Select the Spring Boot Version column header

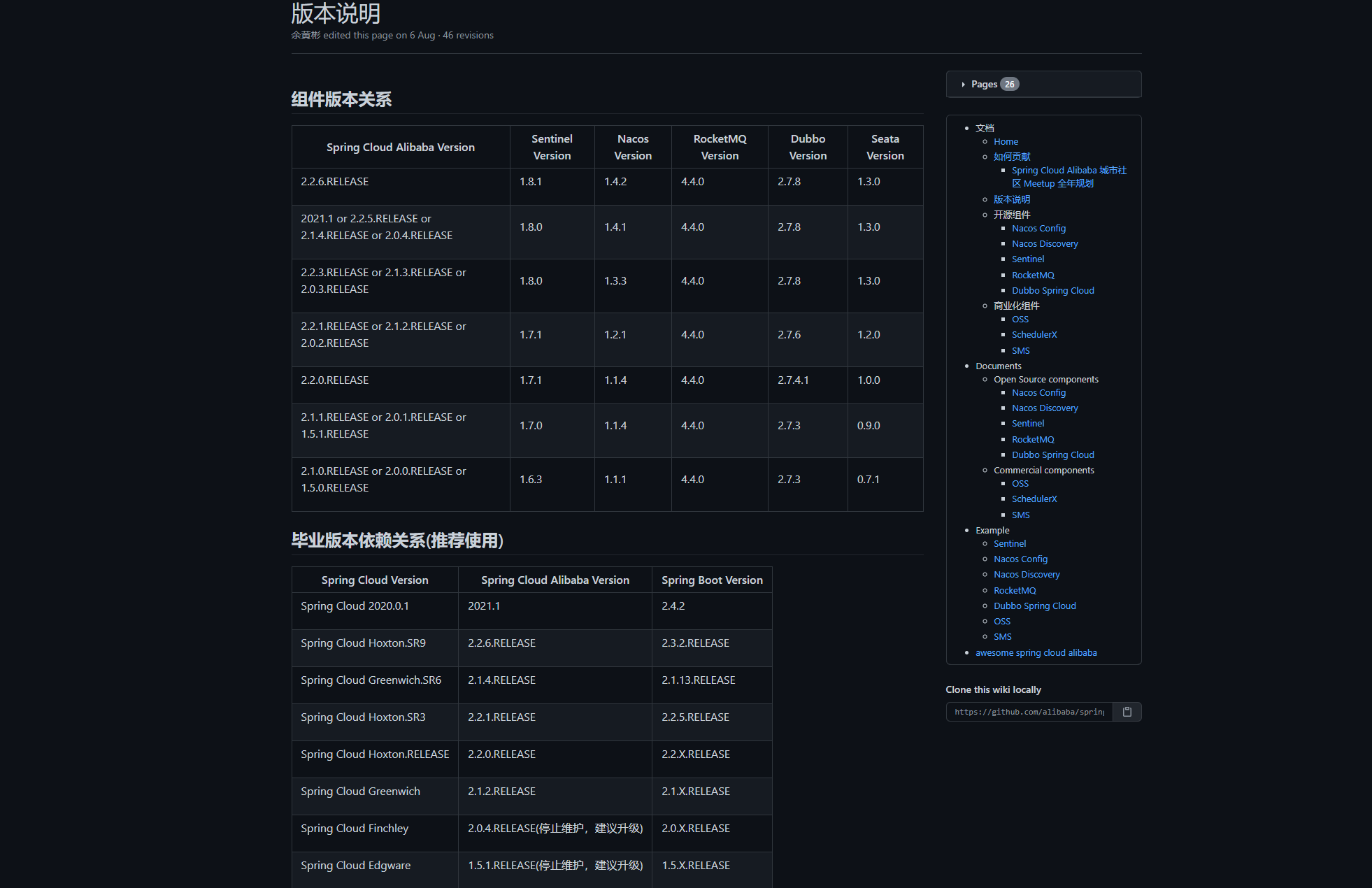click(x=712, y=580)
